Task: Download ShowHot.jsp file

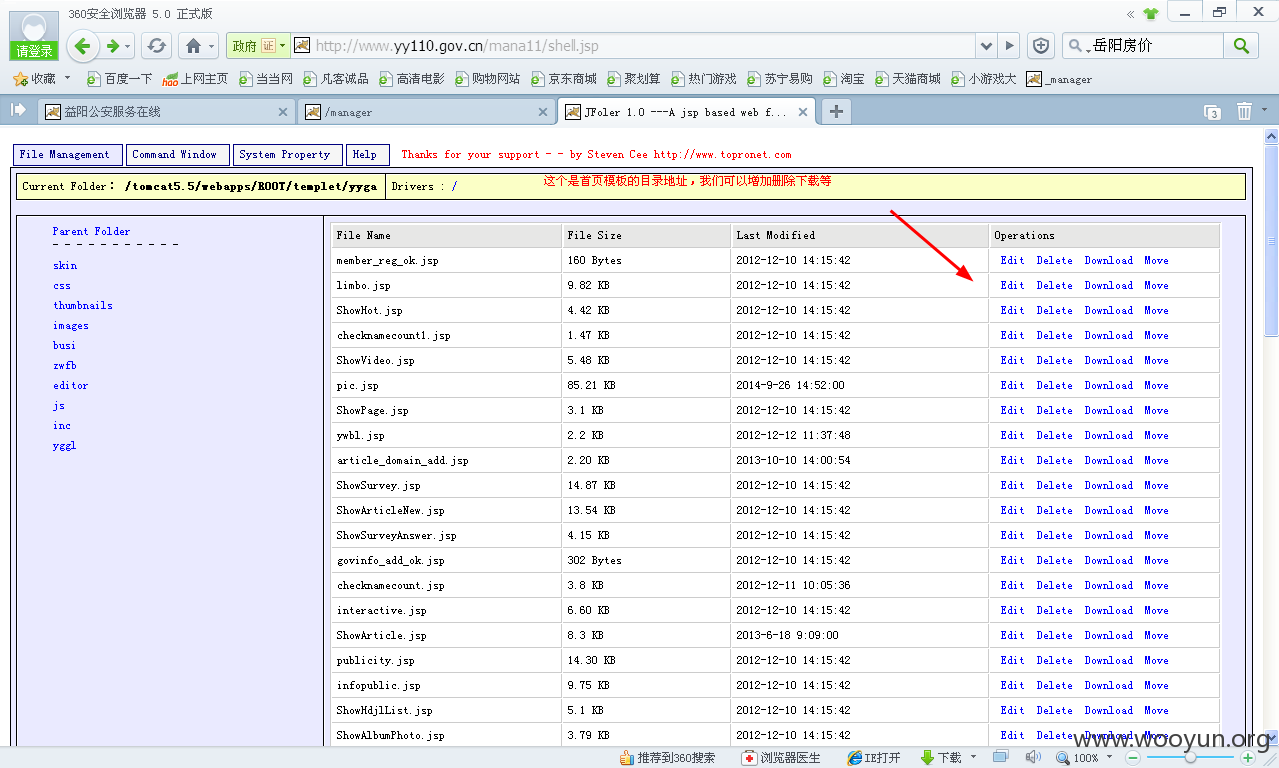Action: click(x=1109, y=310)
